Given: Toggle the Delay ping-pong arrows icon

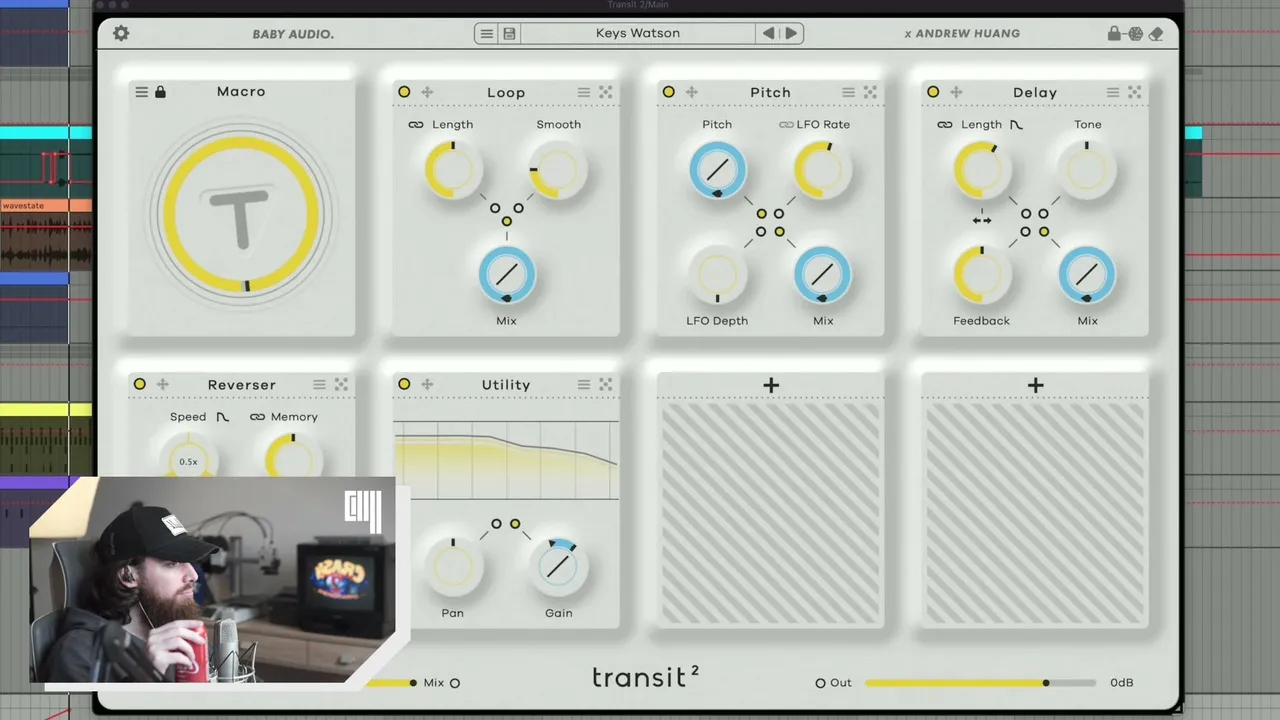Looking at the screenshot, I should (x=982, y=220).
